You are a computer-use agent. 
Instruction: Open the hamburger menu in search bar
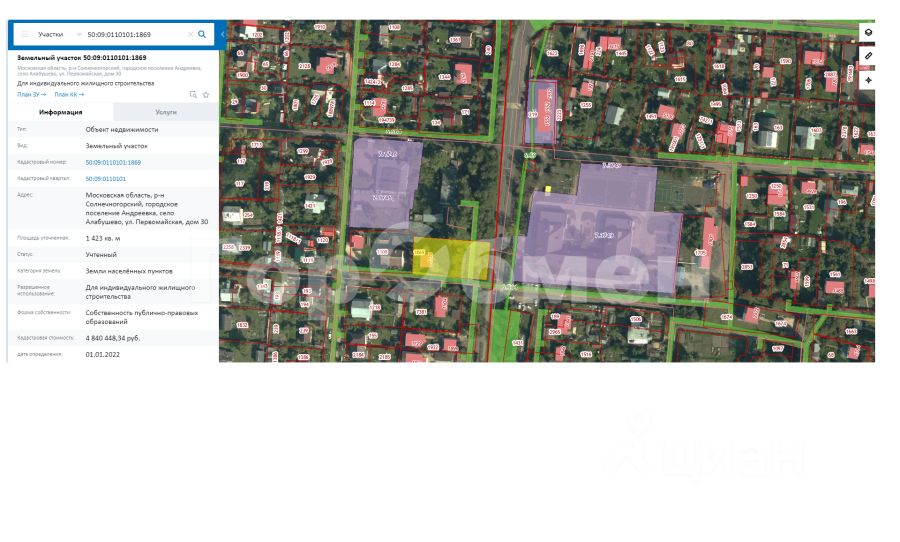tap(24, 34)
